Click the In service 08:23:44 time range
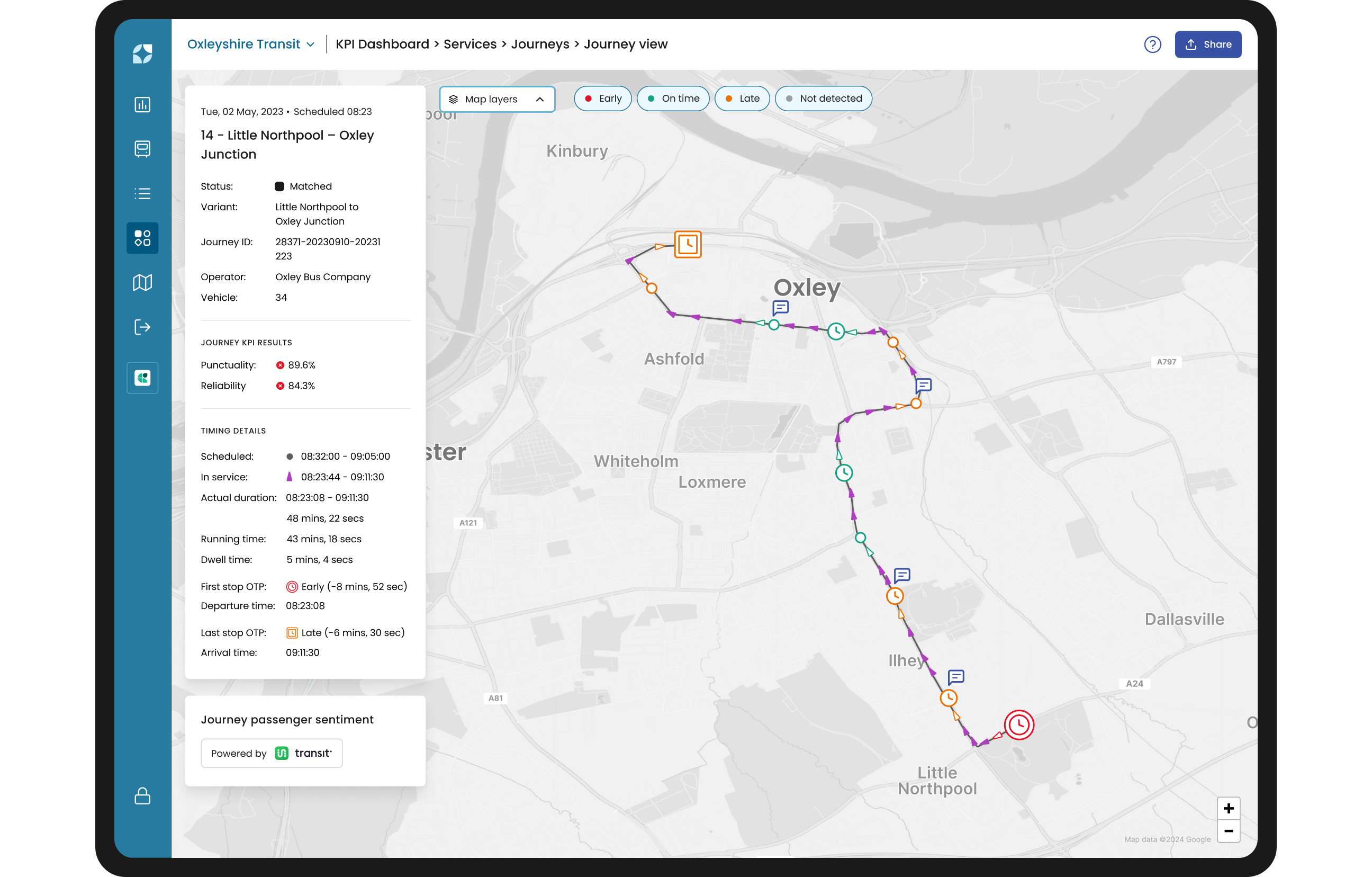Viewport: 1372px width, 877px height. (342, 477)
